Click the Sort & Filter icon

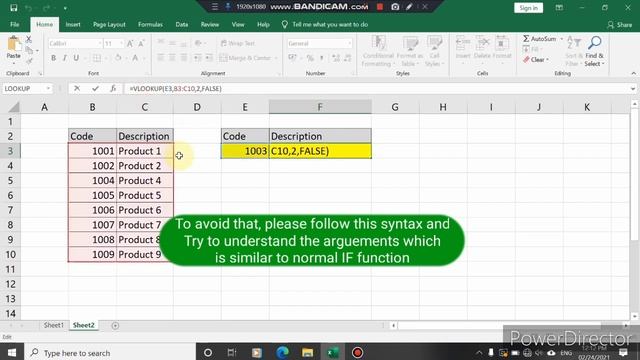click(574, 43)
